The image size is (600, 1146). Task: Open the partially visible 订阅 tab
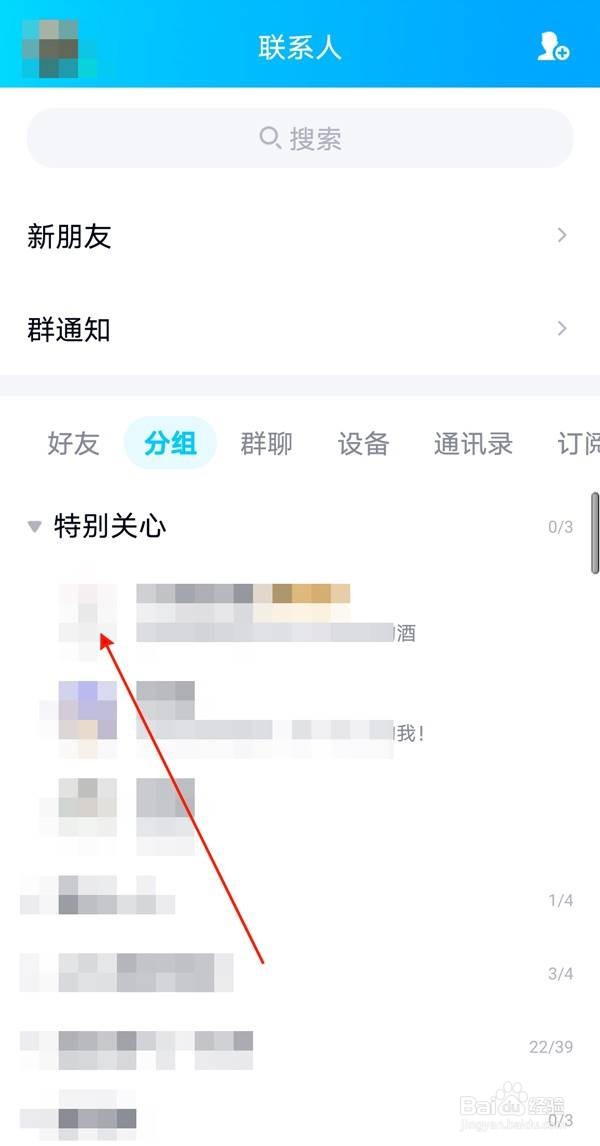(x=578, y=443)
